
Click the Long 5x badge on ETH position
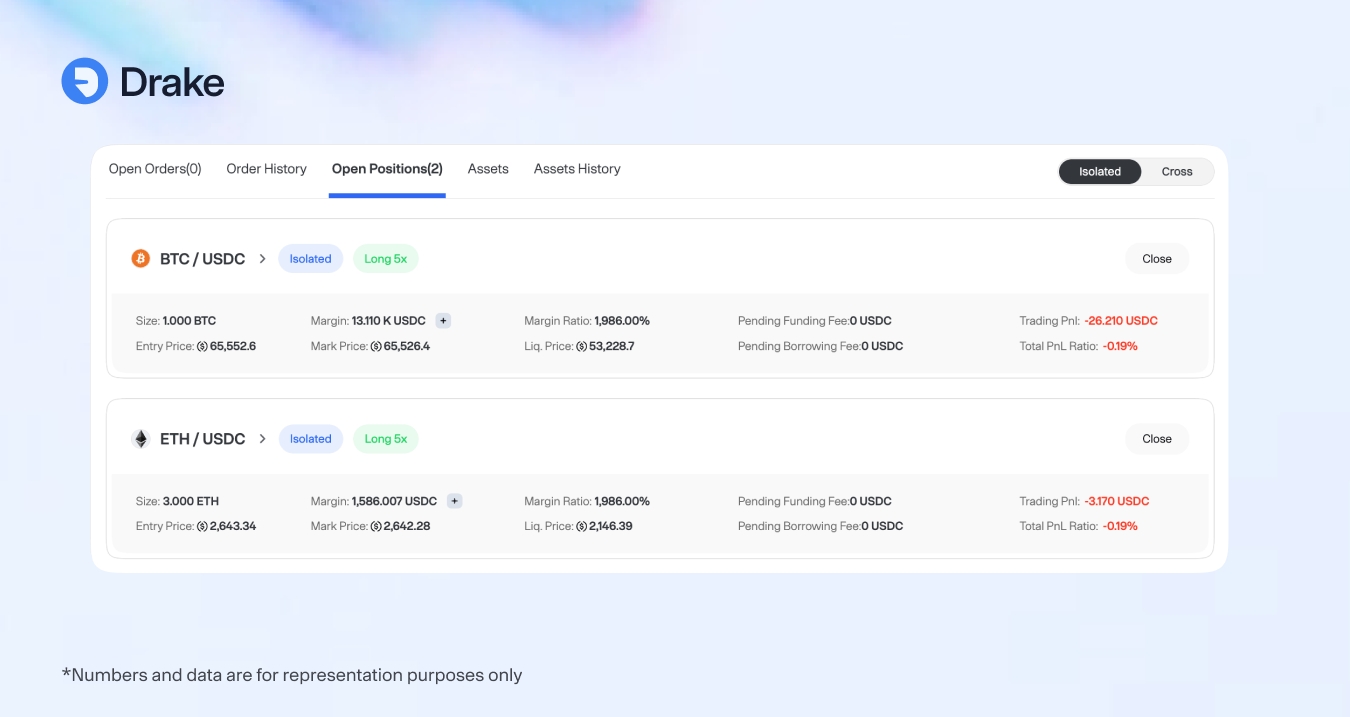point(385,439)
